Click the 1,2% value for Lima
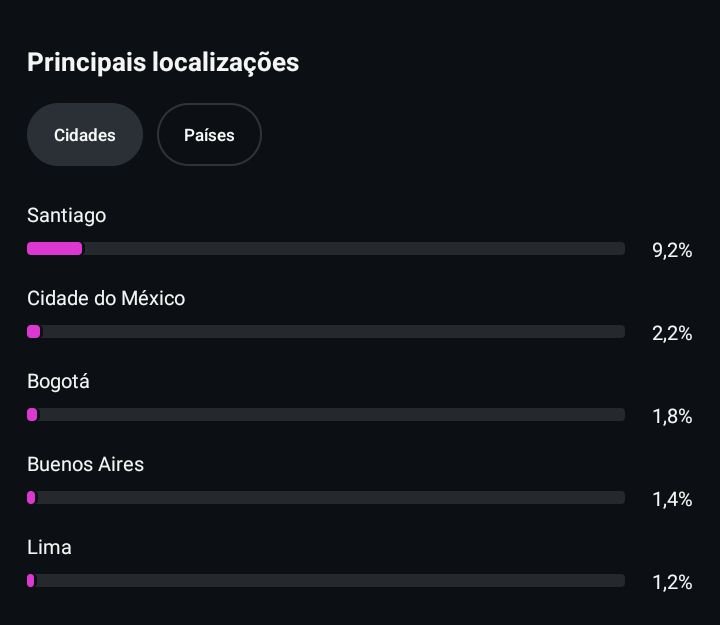The image size is (720, 625). click(672, 582)
